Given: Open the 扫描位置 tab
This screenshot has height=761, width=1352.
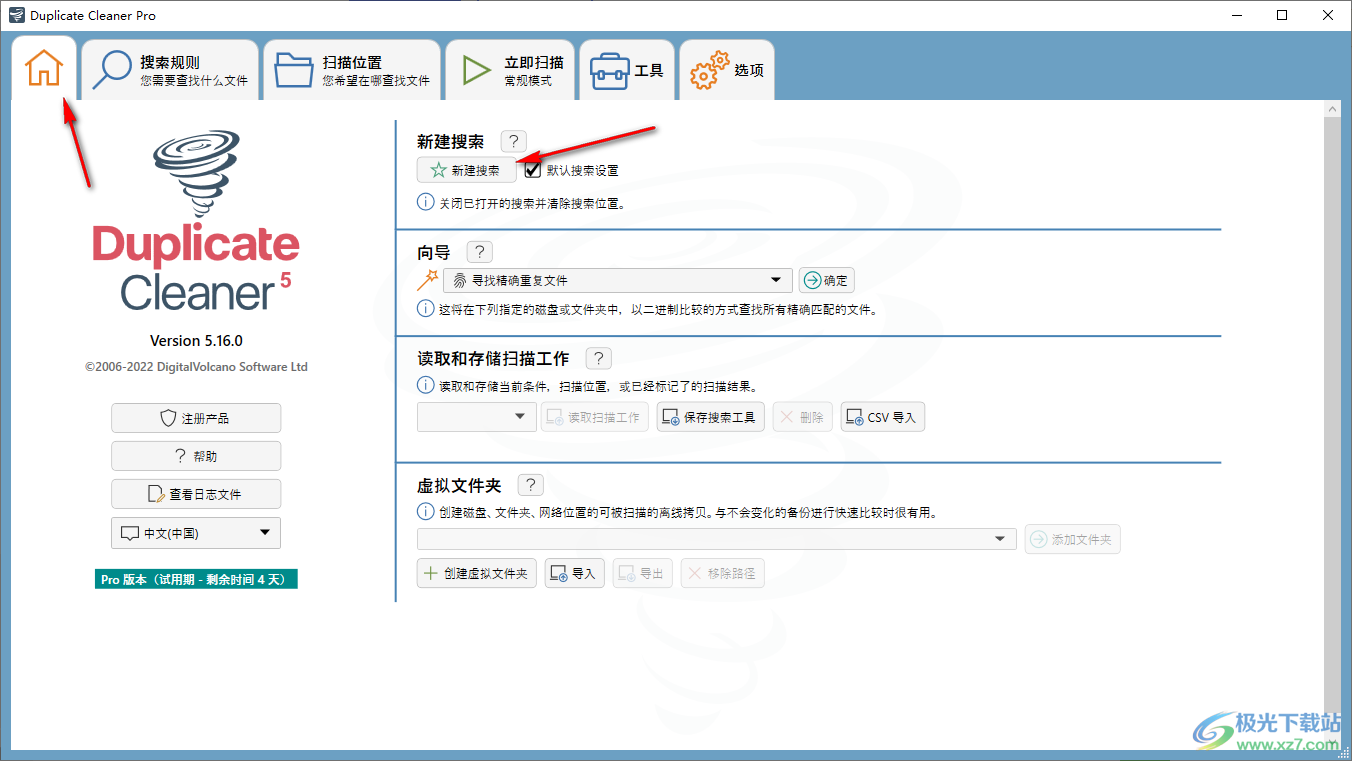Looking at the screenshot, I should (x=352, y=70).
